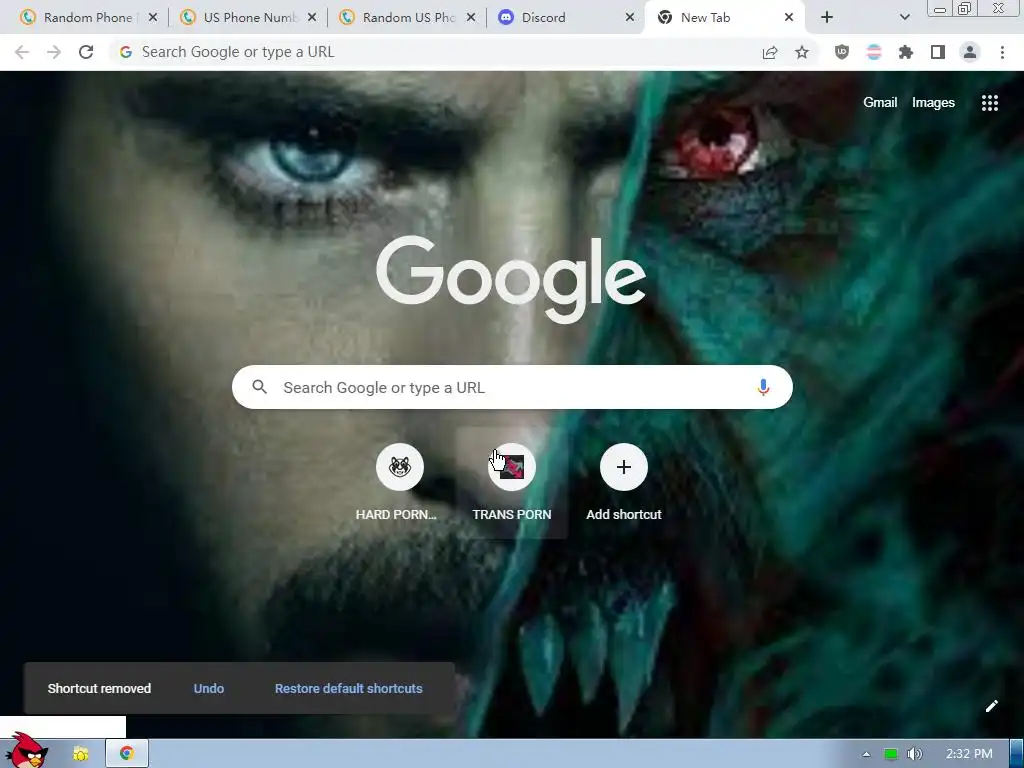The height and width of the screenshot is (768, 1024).
Task: Bookmark this tab with the star icon
Action: point(802,52)
